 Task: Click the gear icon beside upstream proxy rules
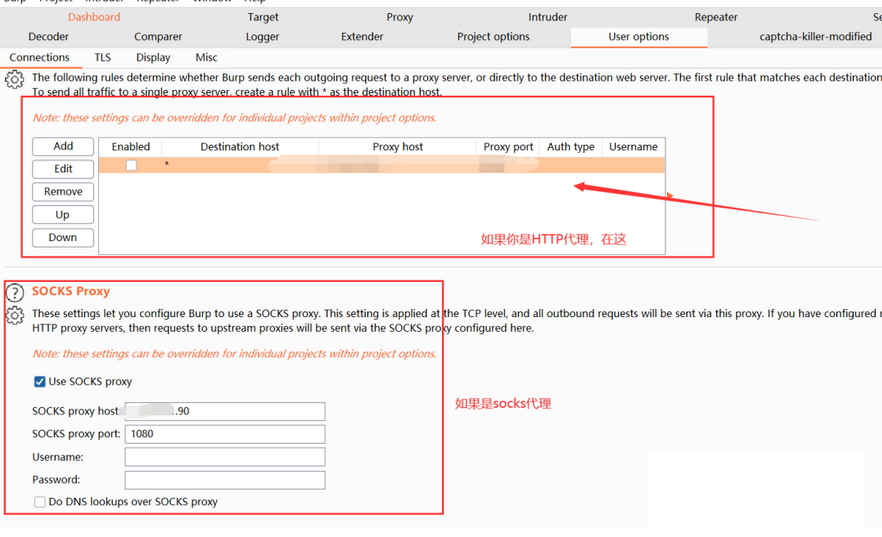coord(15,79)
